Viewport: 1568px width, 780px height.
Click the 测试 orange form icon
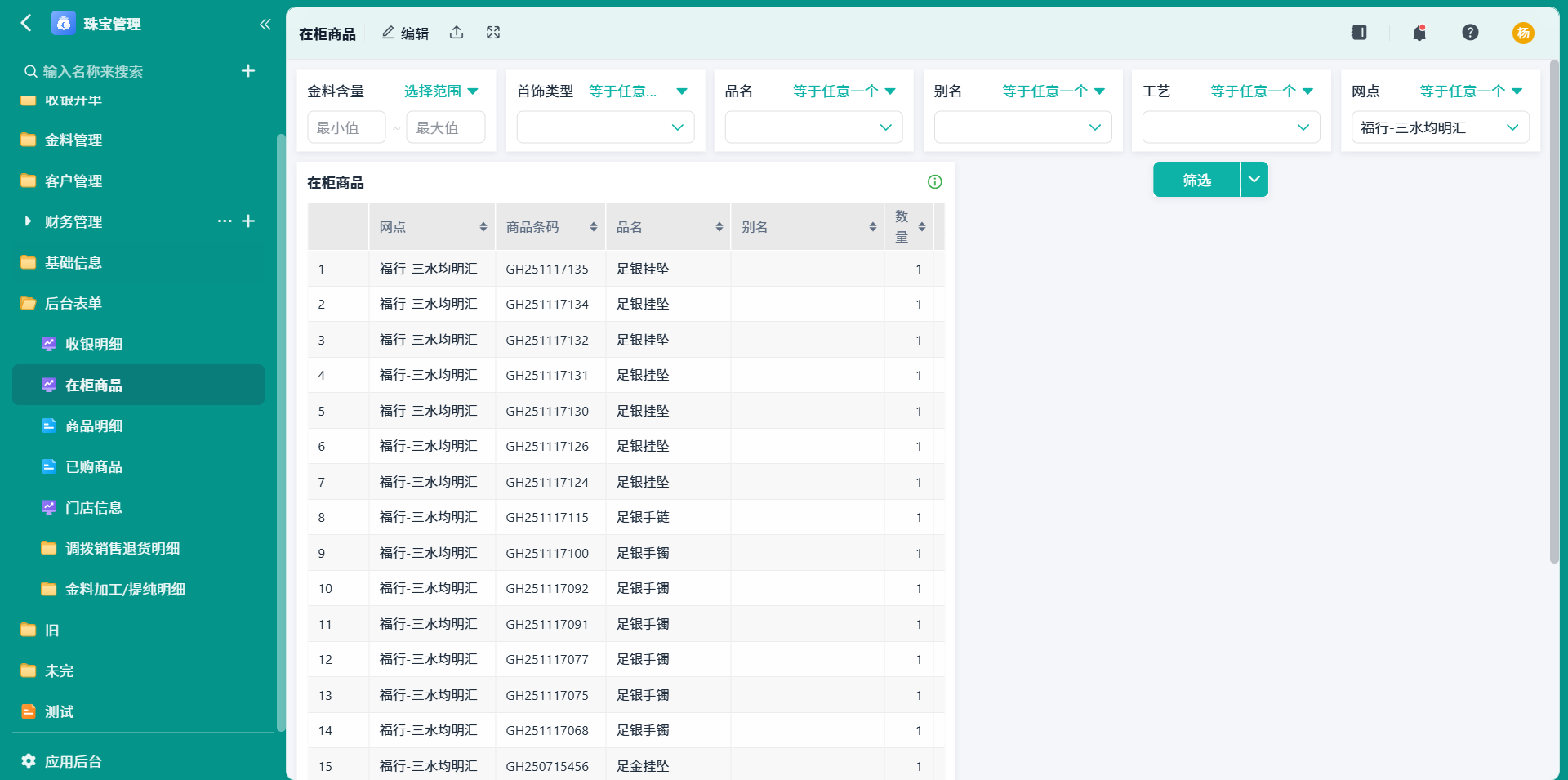tap(29, 711)
